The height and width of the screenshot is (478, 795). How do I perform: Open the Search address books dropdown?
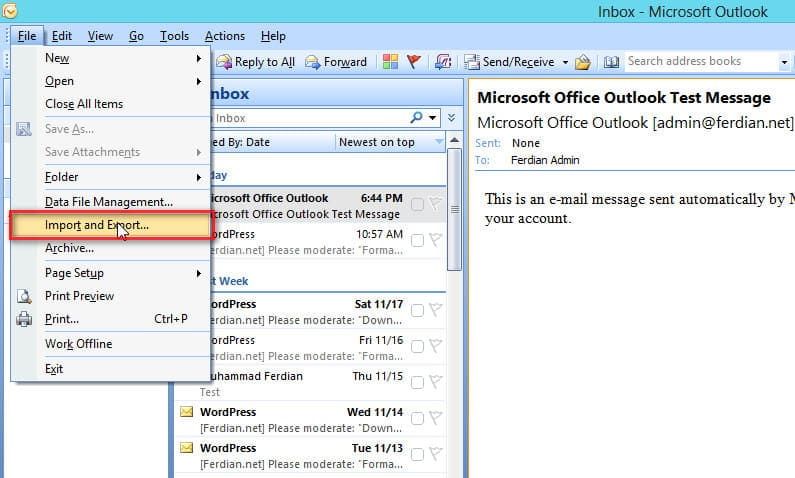click(784, 62)
